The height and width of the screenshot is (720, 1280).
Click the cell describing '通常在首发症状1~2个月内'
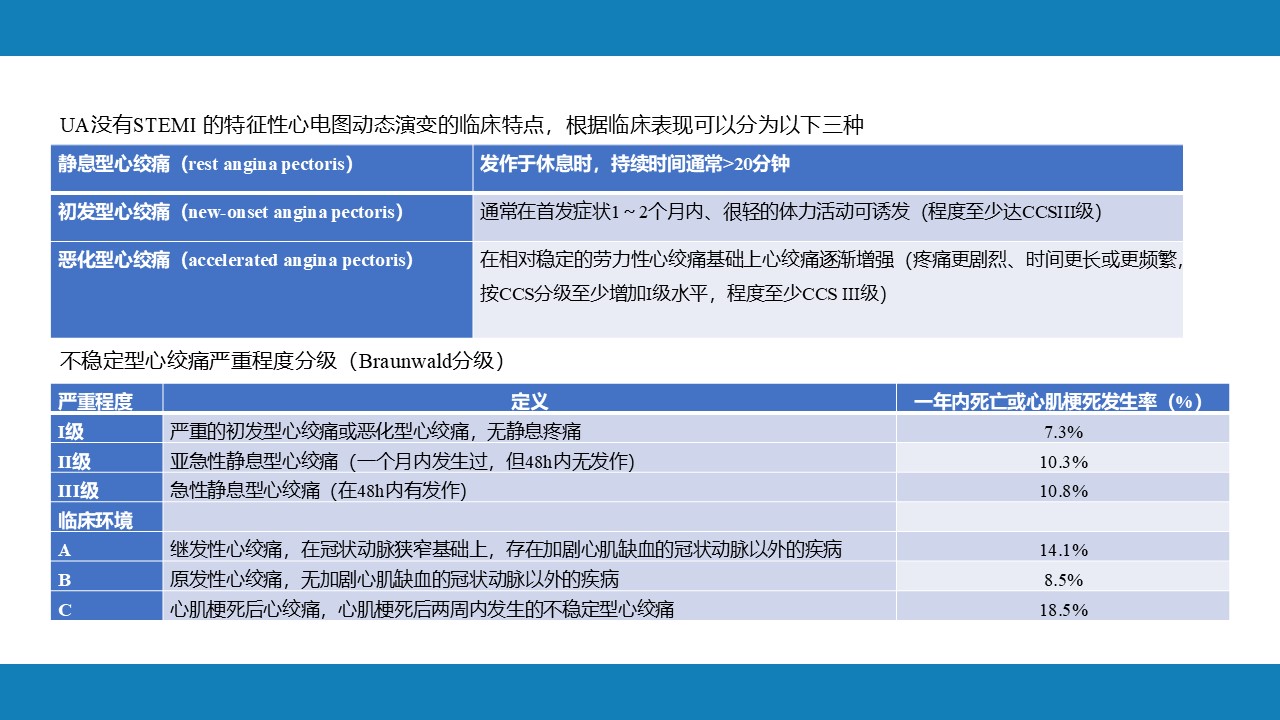(828, 216)
